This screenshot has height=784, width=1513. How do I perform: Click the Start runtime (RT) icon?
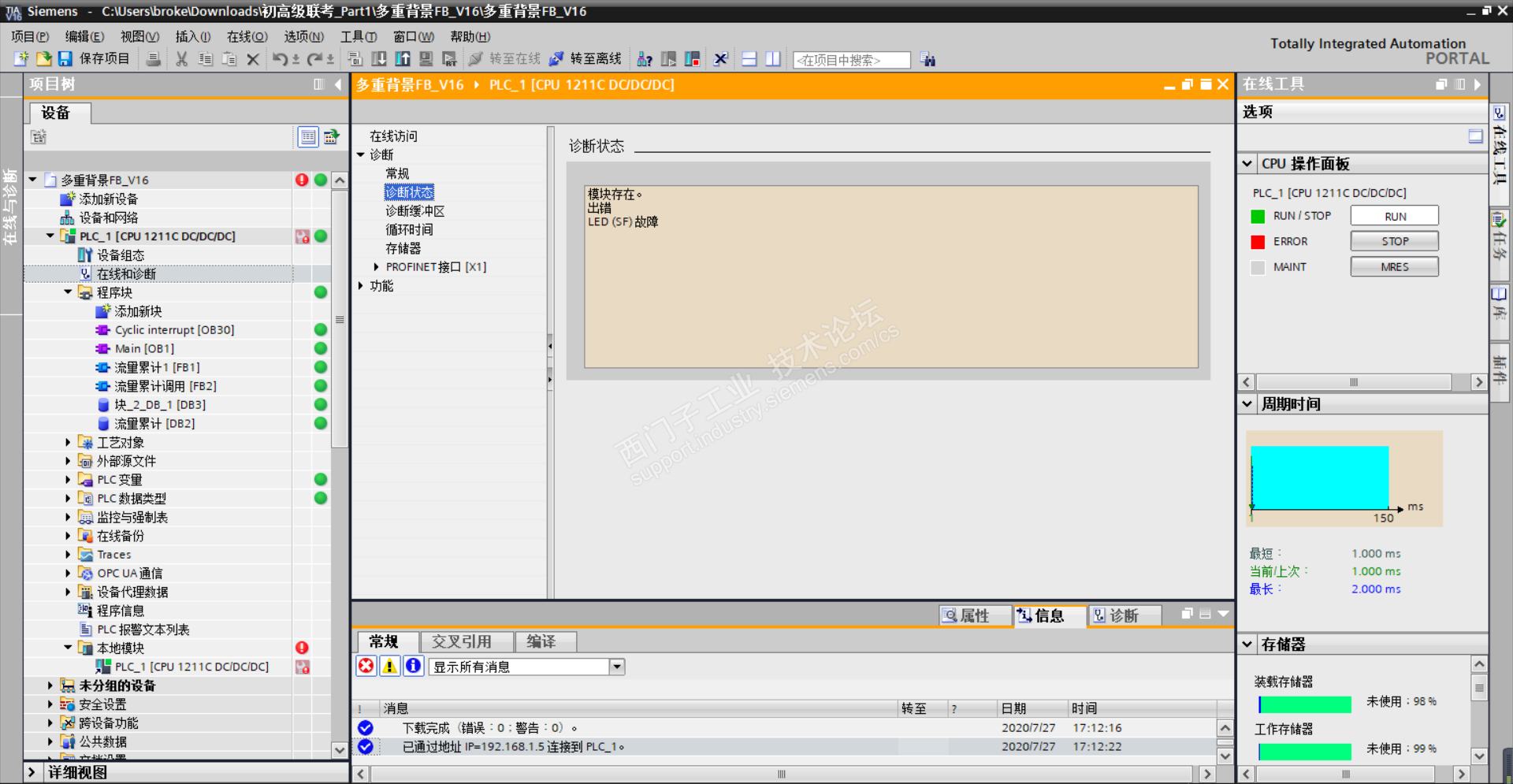click(x=450, y=59)
